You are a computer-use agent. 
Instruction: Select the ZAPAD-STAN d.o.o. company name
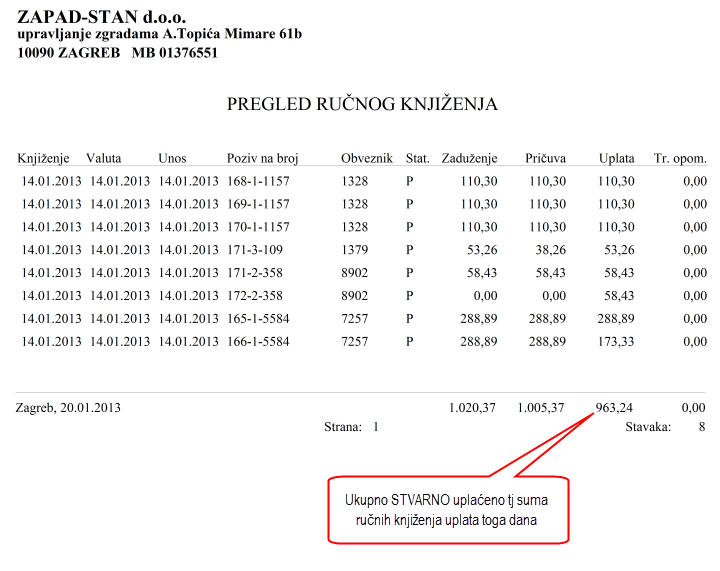tap(101, 17)
